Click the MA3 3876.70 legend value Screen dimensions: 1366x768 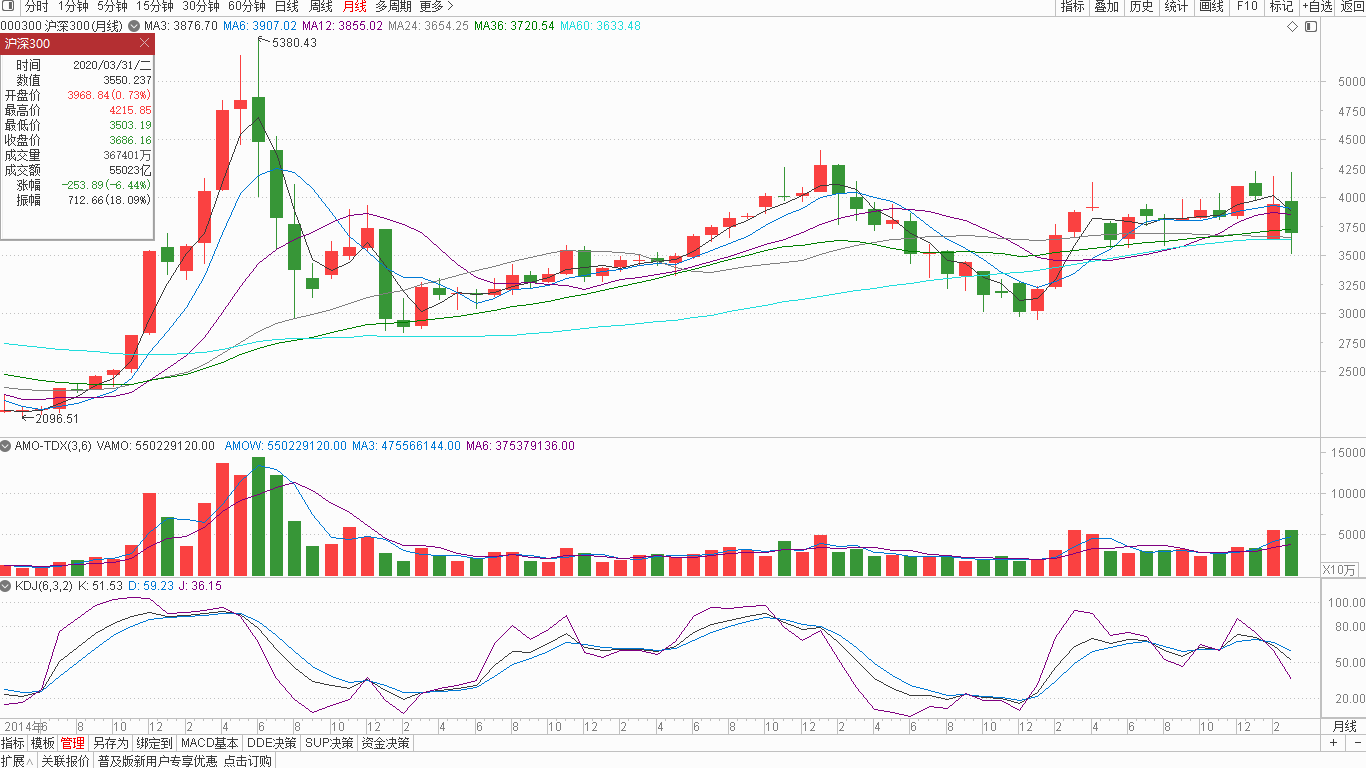pyautogui.click(x=181, y=25)
